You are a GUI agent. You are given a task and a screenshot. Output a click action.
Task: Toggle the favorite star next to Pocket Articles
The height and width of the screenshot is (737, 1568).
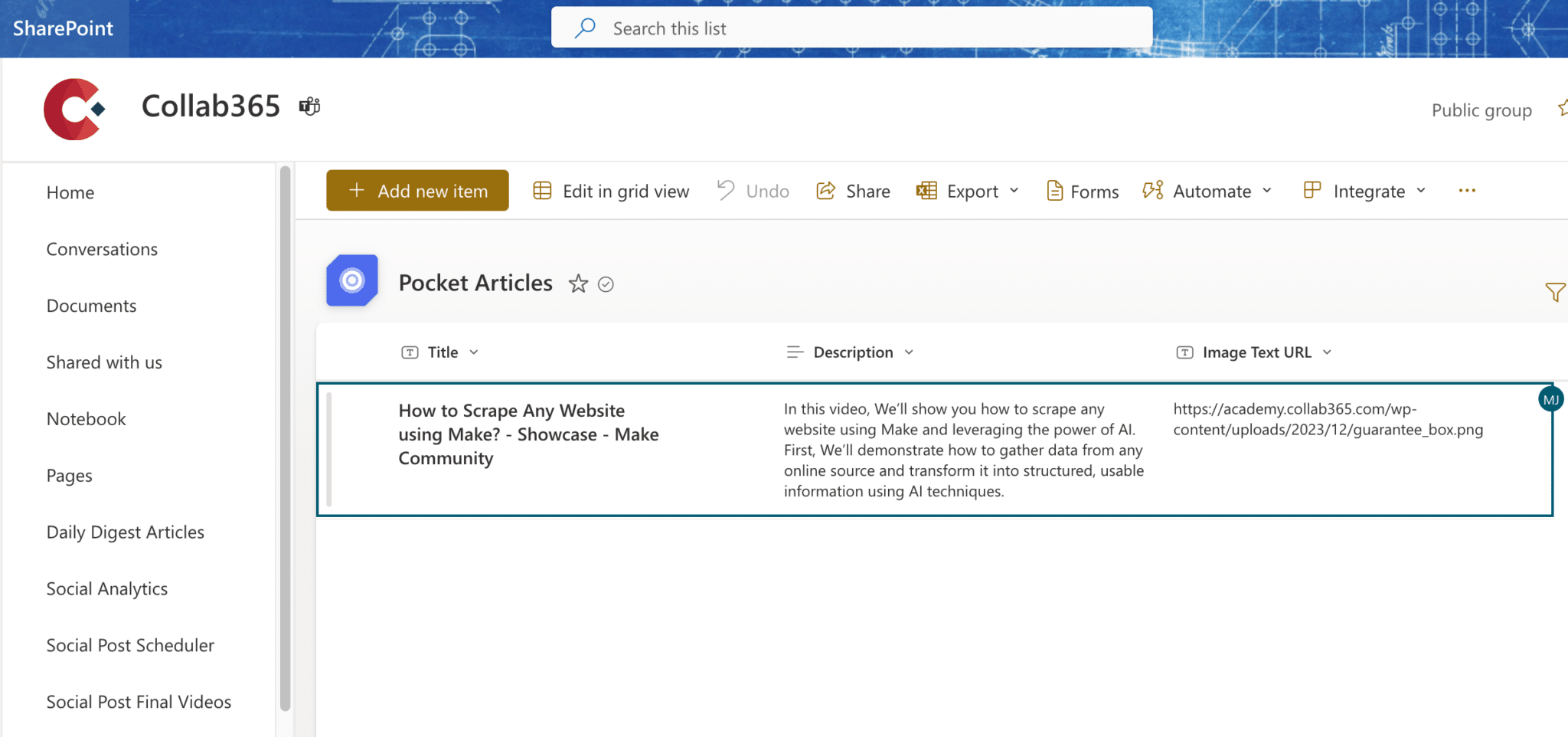tap(579, 283)
